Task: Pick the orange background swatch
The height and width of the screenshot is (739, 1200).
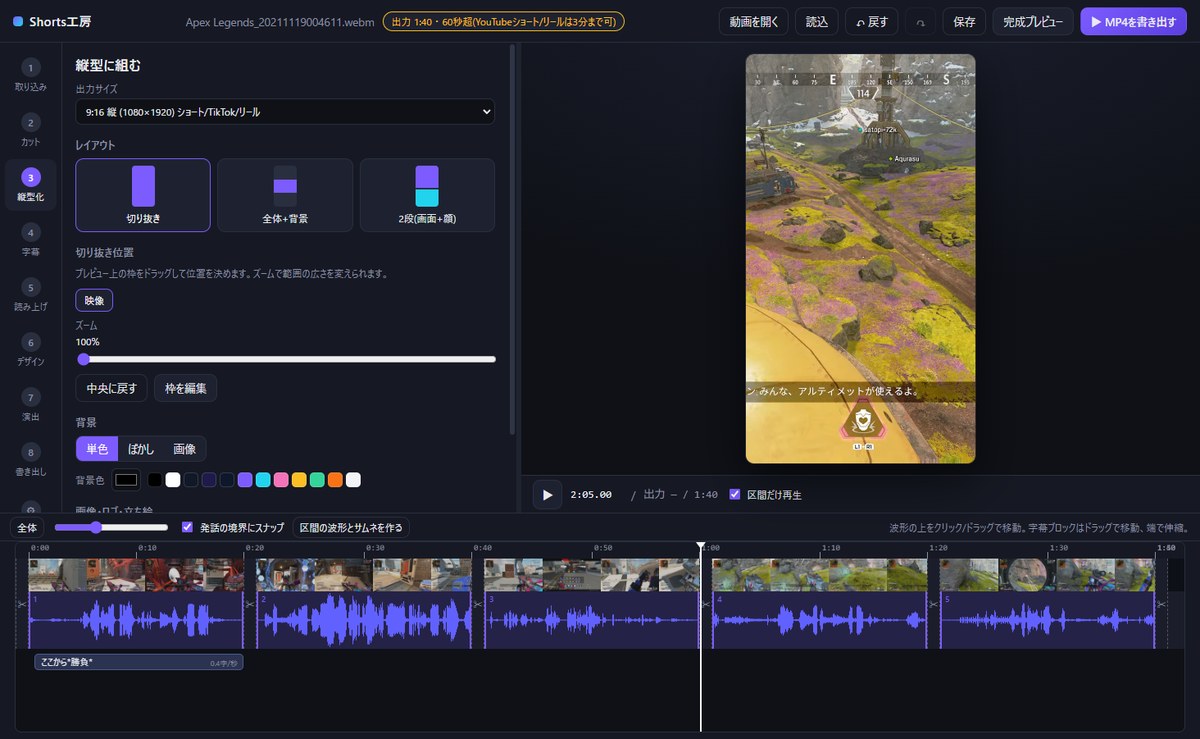Action: [x=335, y=480]
